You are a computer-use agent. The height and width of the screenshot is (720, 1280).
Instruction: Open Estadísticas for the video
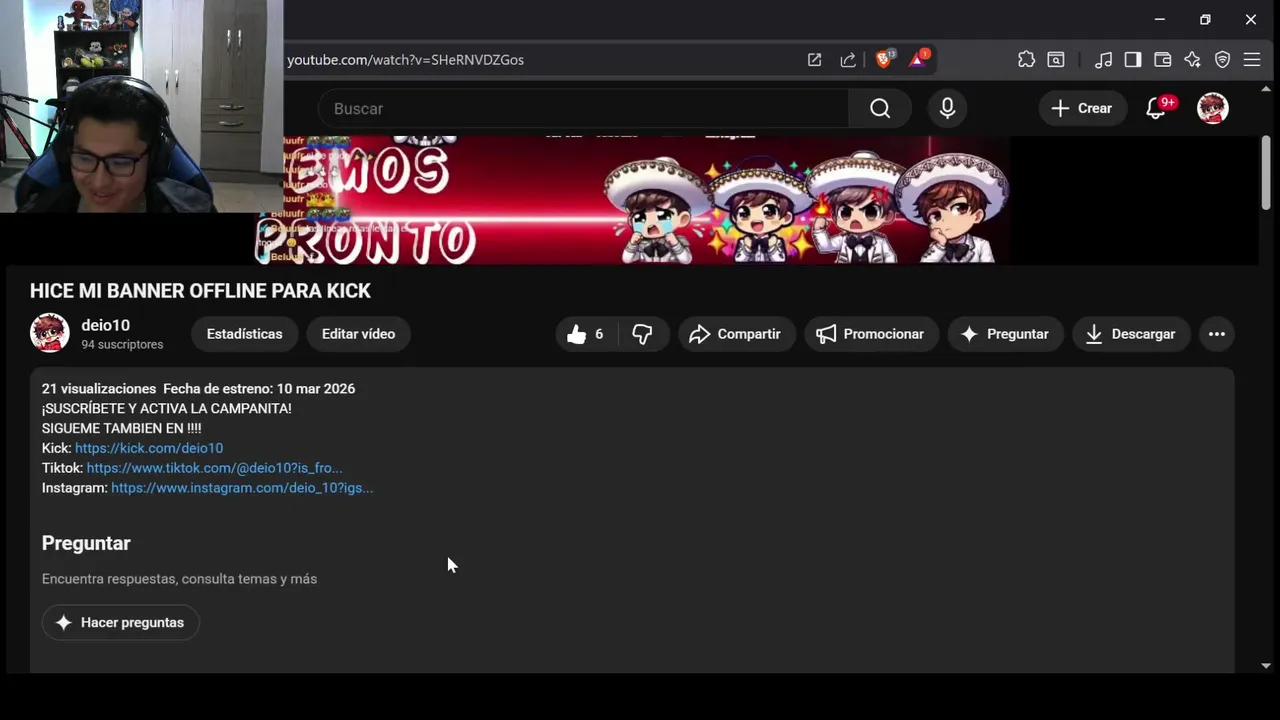(x=244, y=334)
